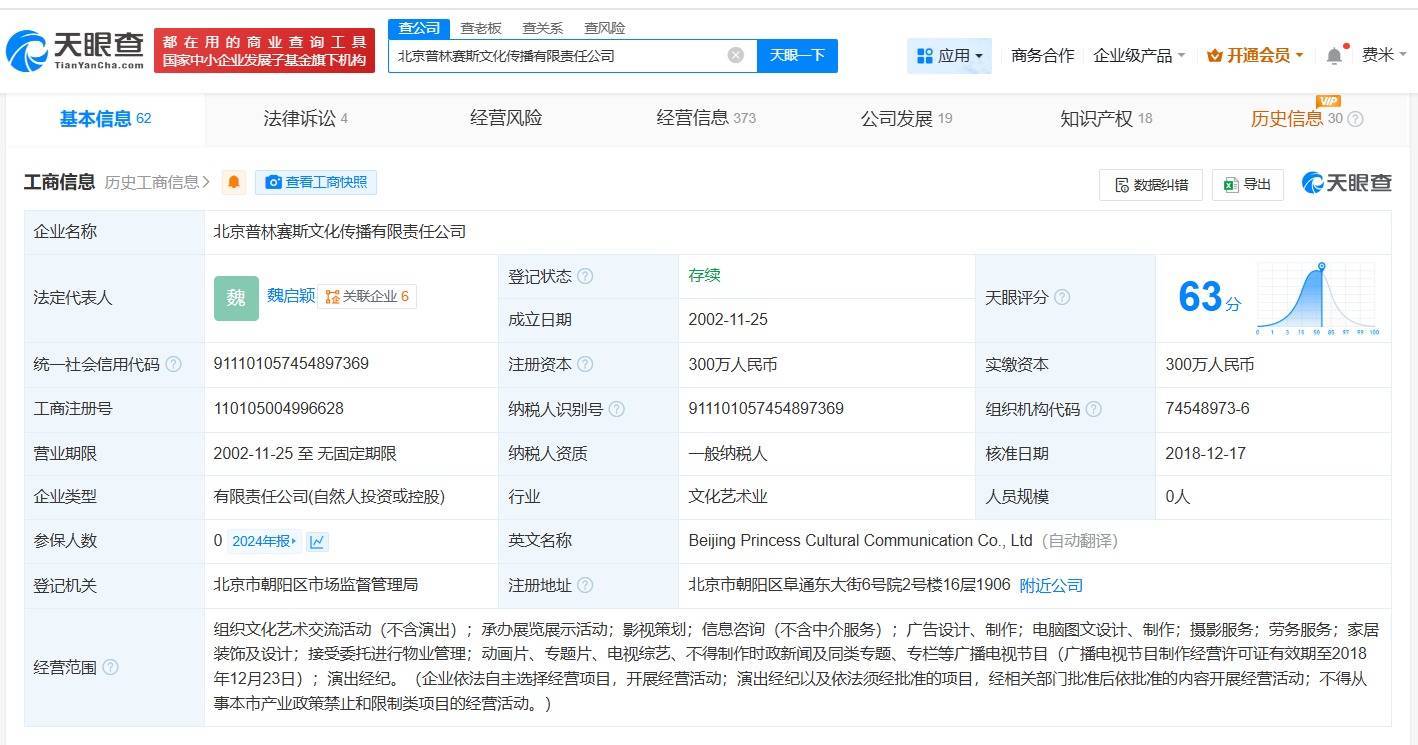
Task: Click the 天眼一下 search button
Action: [x=797, y=55]
